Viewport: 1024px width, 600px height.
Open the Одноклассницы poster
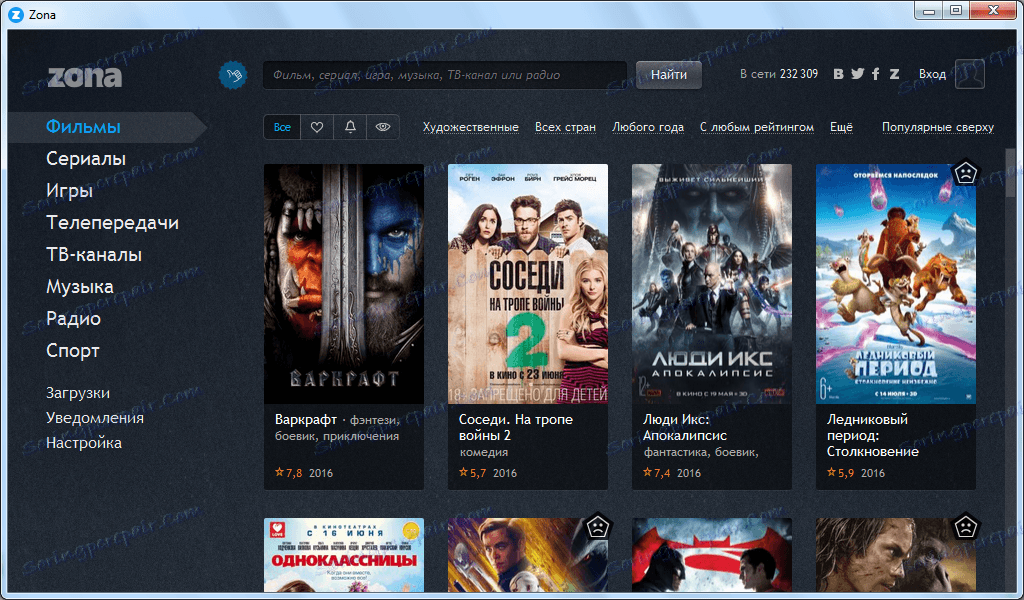[344, 555]
